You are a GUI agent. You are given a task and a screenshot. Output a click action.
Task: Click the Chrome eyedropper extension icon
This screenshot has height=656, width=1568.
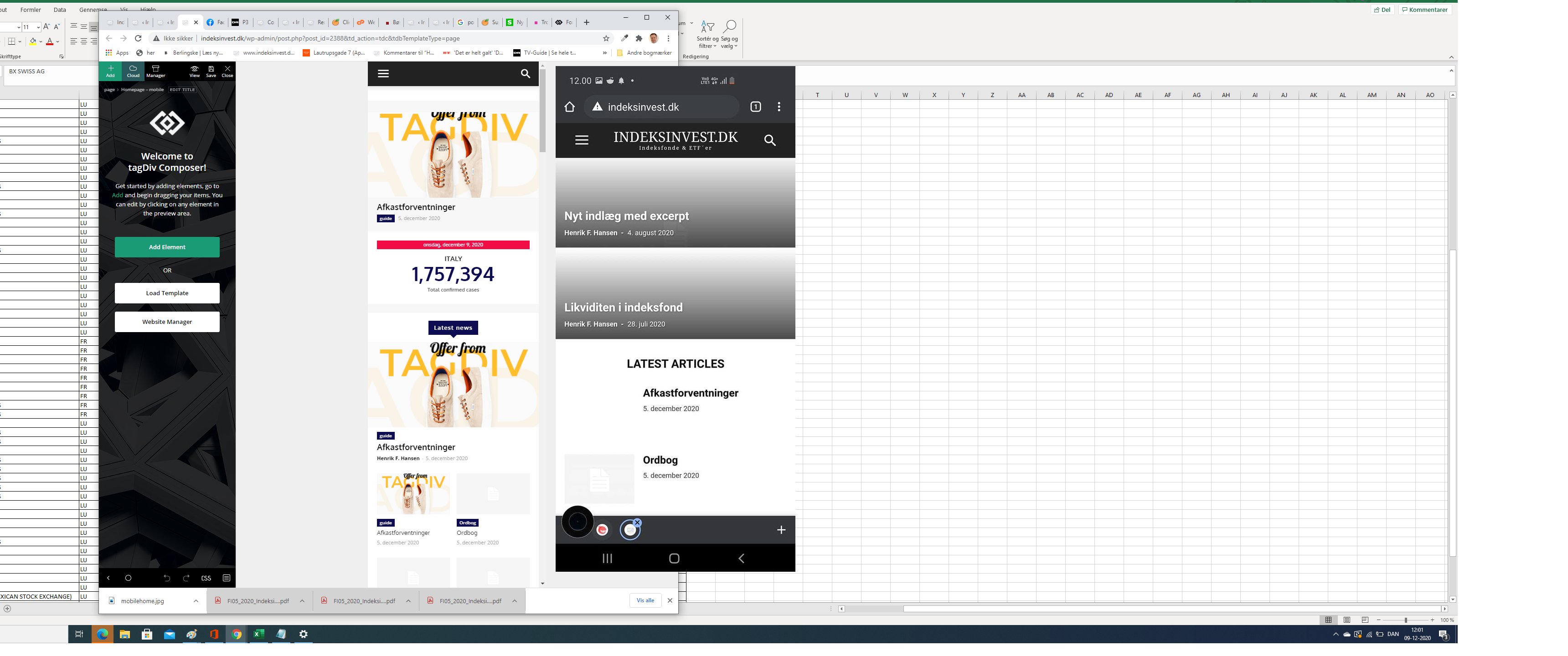624,38
